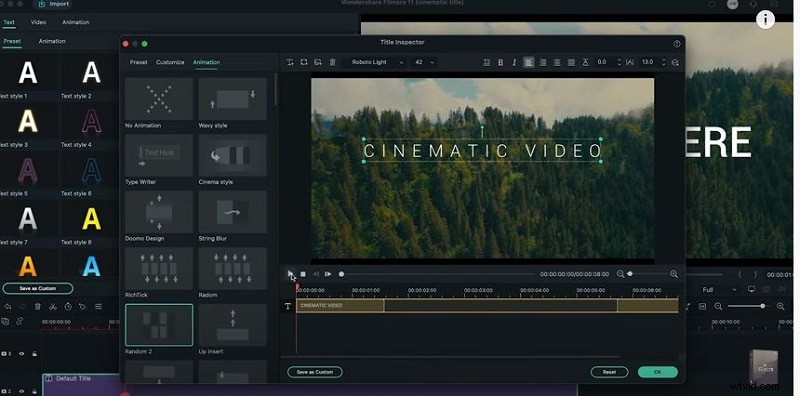
Task: Pick the Cinema style animation
Action: click(233, 156)
